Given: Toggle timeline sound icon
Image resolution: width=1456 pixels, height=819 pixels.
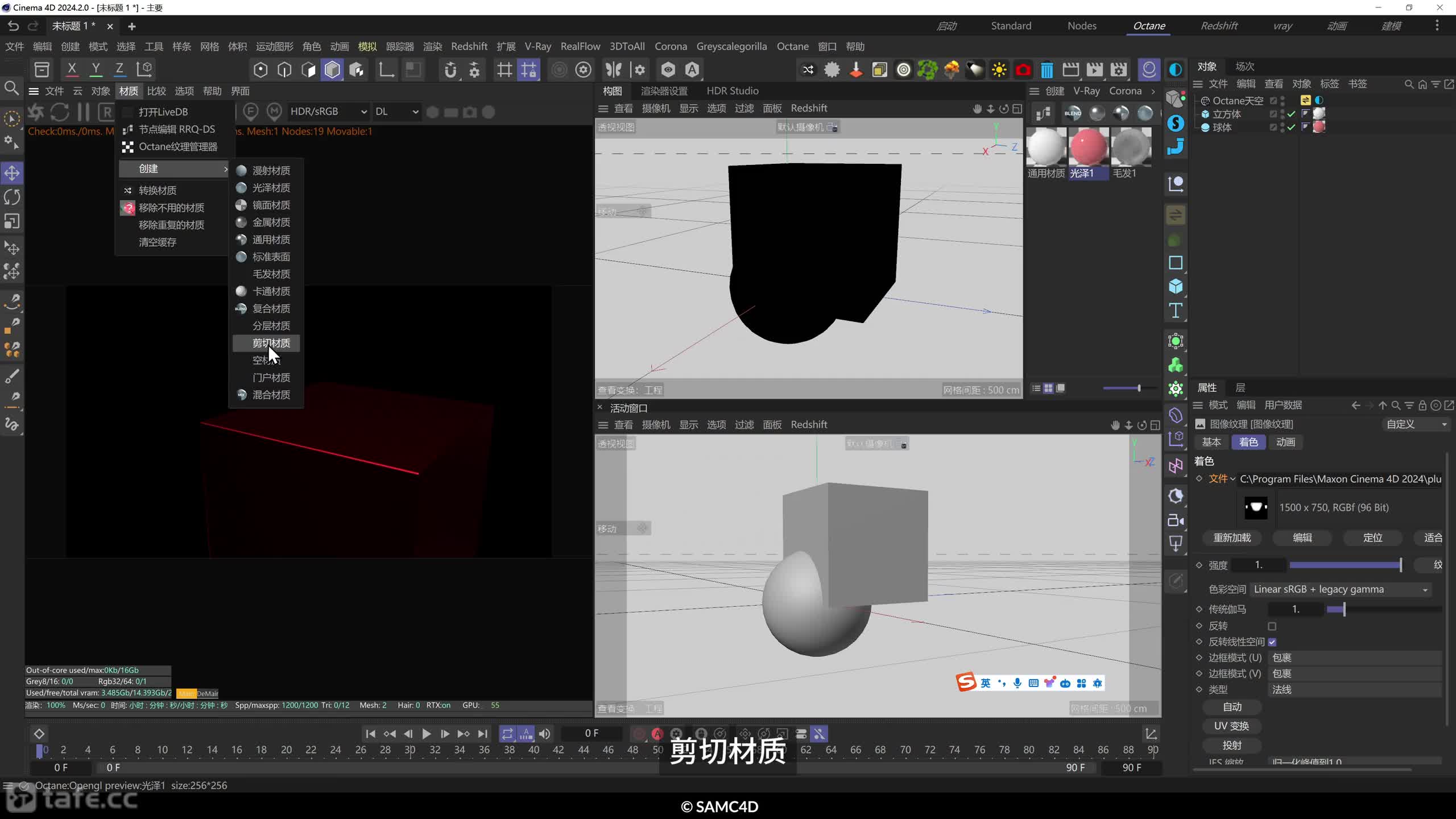Looking at the screenshot, I should click(x=545, y=734).
